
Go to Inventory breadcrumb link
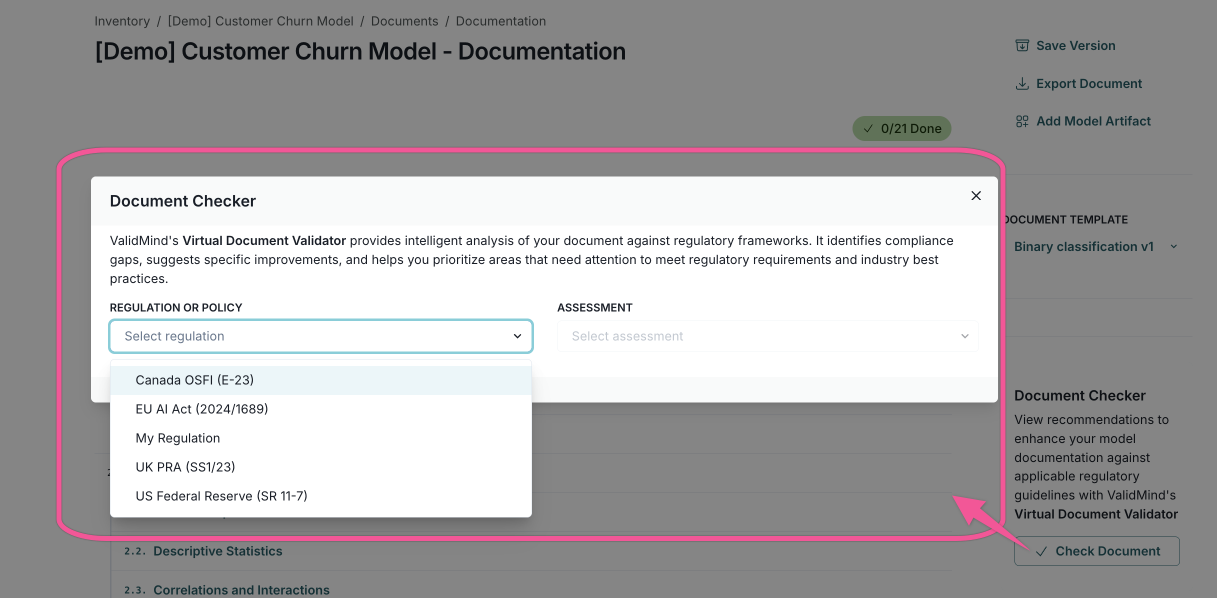click(x=122, y=21)
